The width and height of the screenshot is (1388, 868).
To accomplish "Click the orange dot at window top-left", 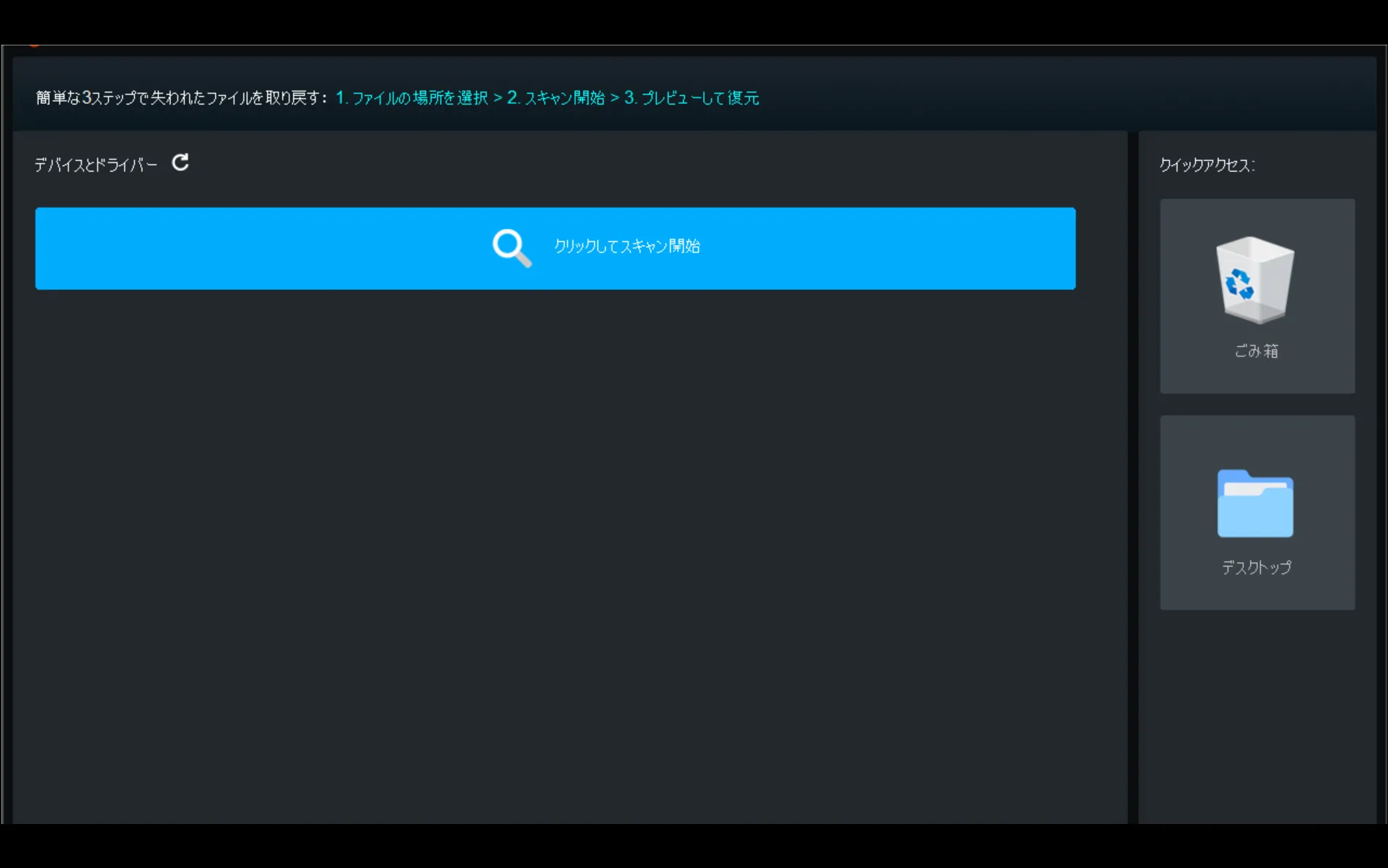I will point(34,46).
